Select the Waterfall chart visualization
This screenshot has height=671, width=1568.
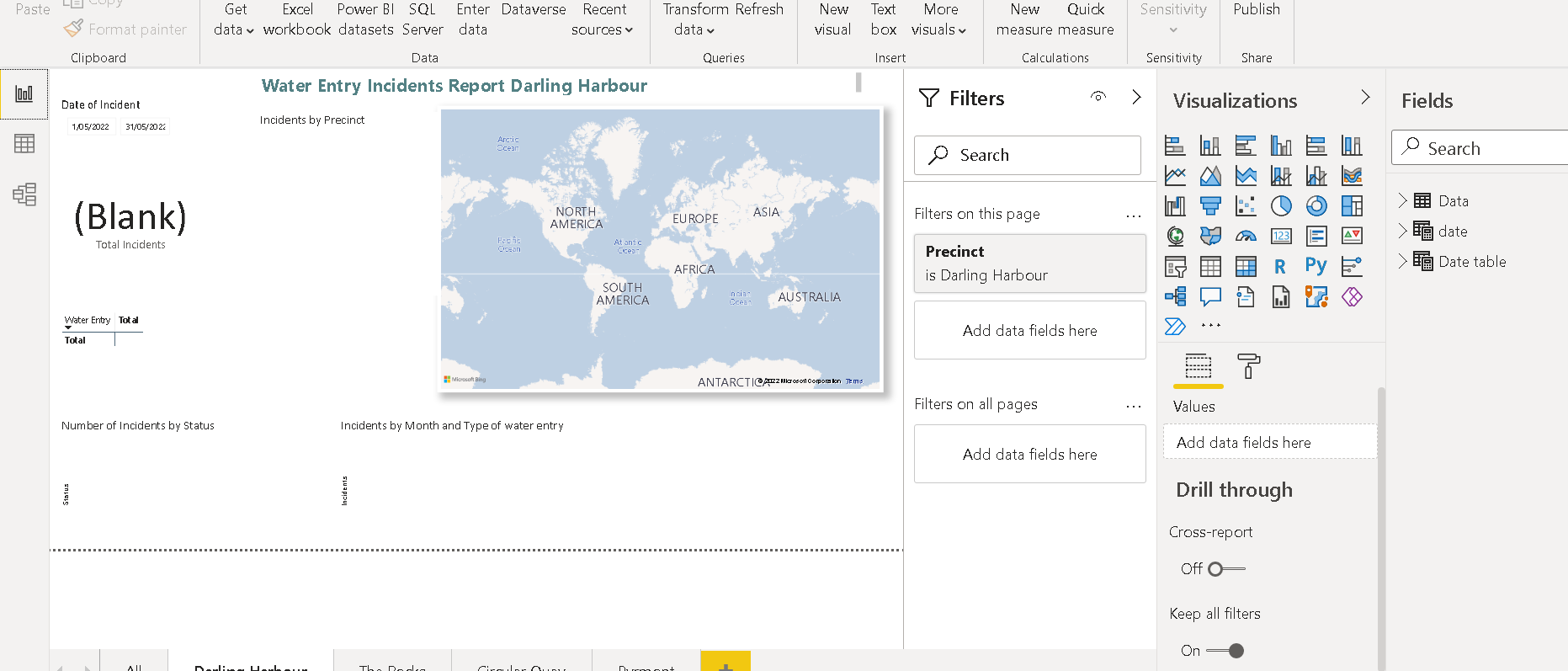1175,206
